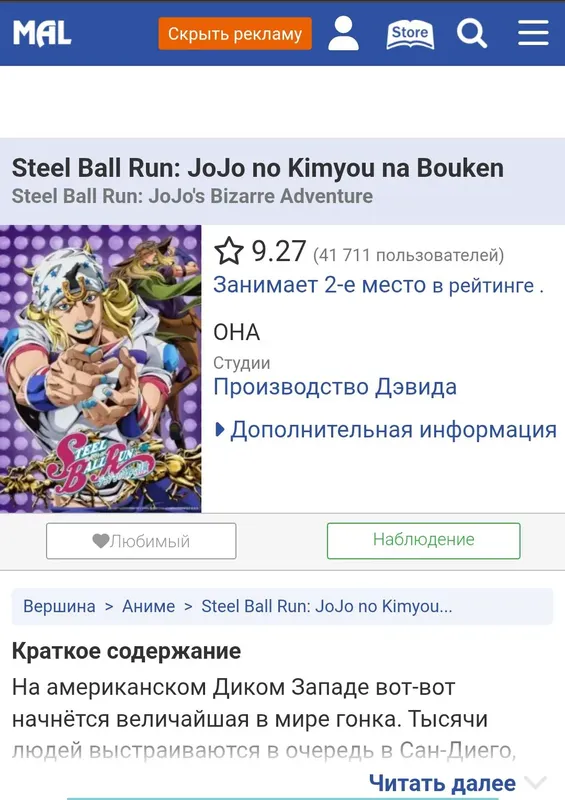Image resolution: width=565 pixels, height=800 pixels.
Task: Click the 41 711 пользователей count
Action: coord(408,255)
